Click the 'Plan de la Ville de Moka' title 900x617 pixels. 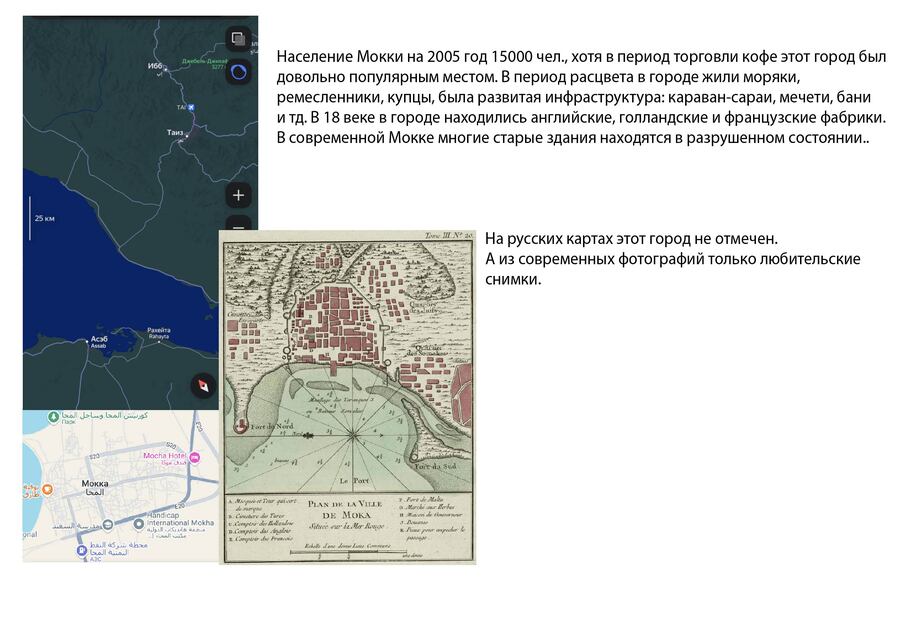coord(345,509)
